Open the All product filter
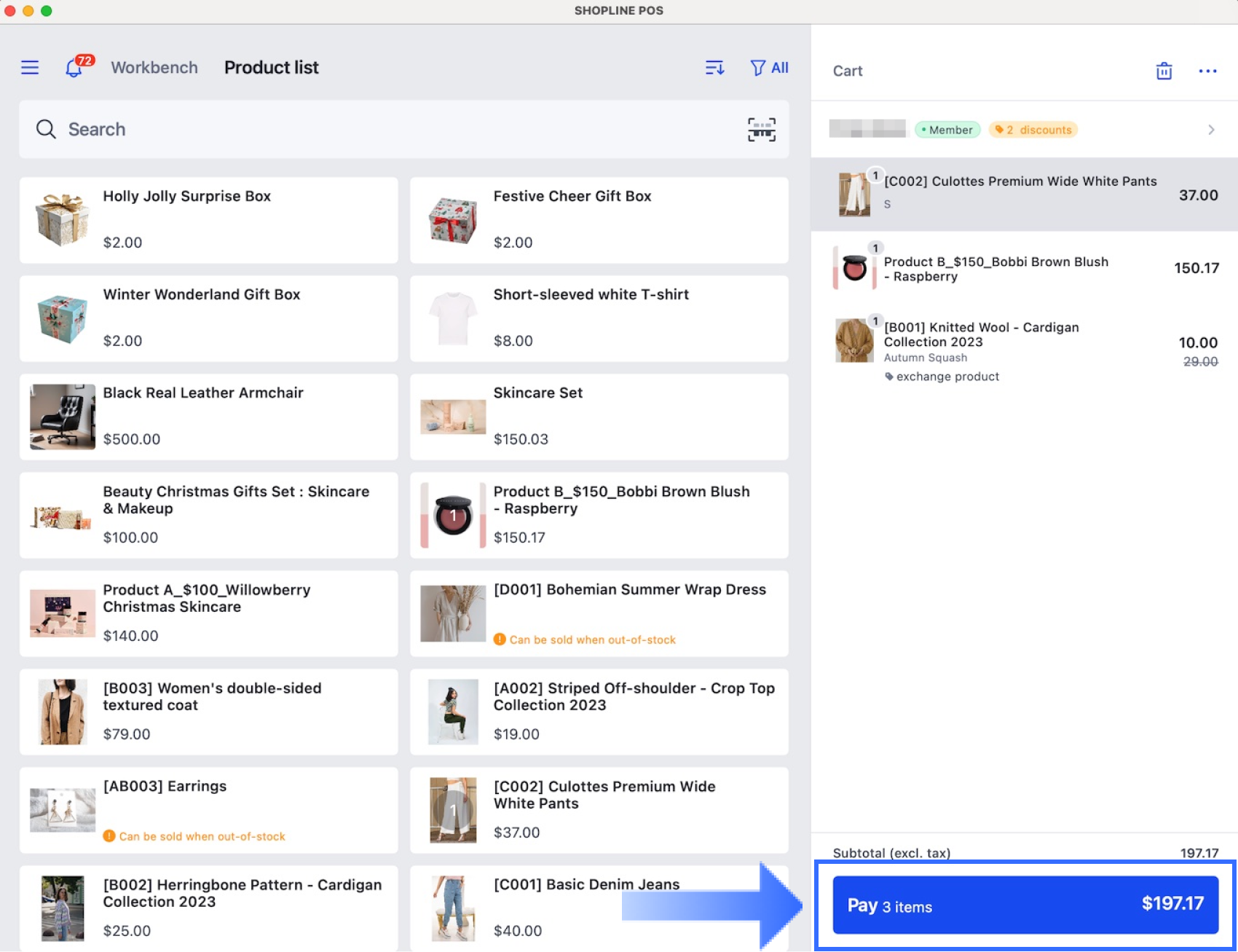 (x=769, y=68)
